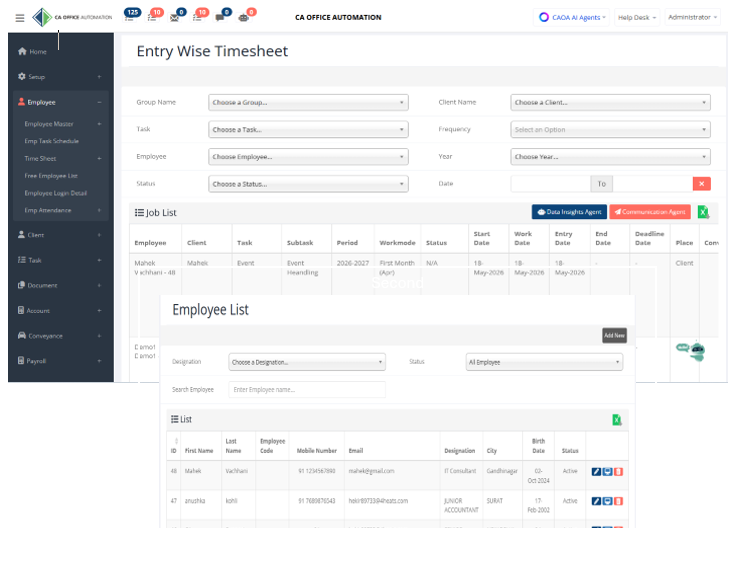743x576 pixels.
Task: Open the middle blue action icon for anushka
Action: [x=607, y=501]
